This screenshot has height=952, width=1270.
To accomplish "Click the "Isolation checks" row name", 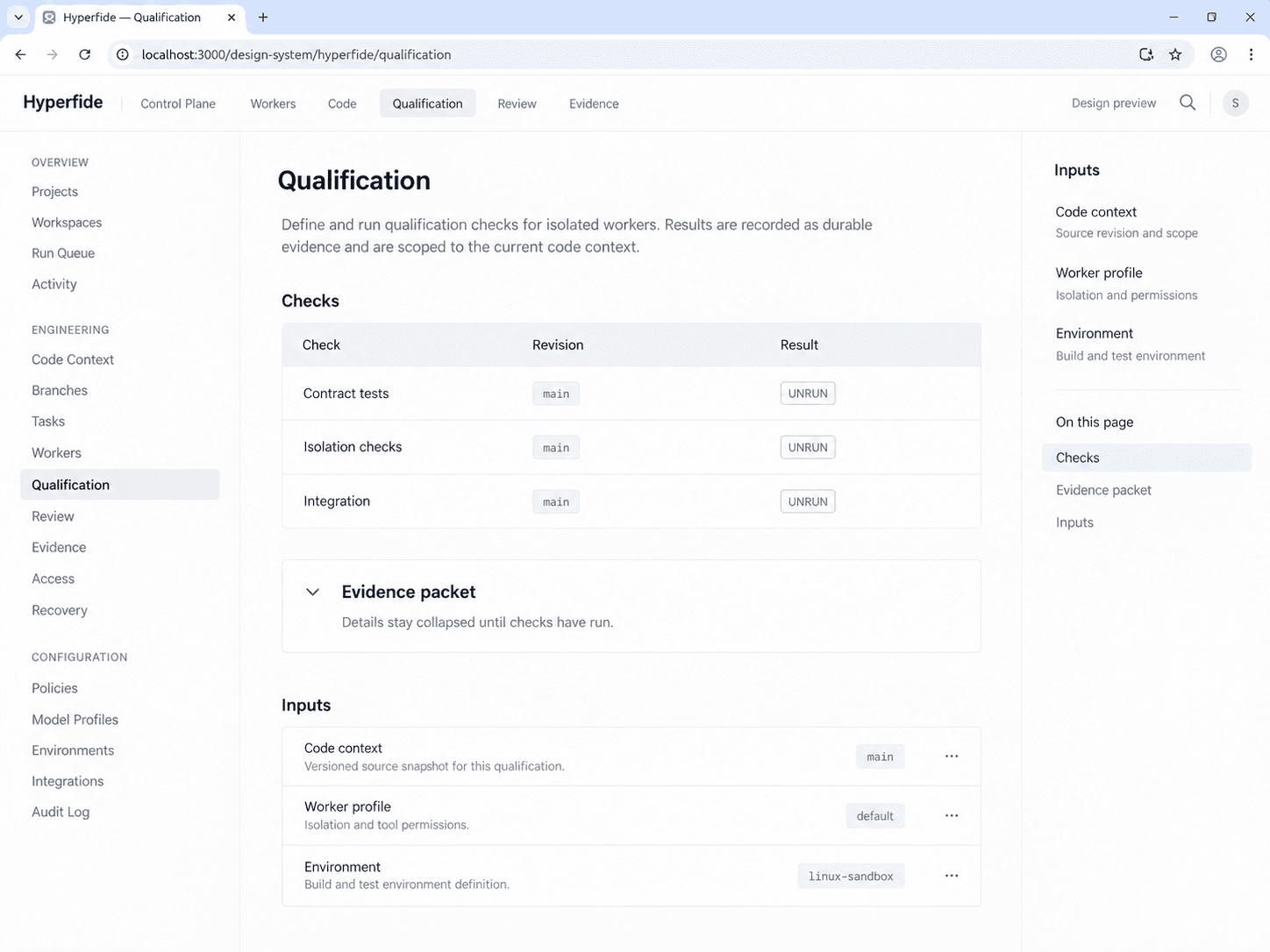I will pos(353,447).
